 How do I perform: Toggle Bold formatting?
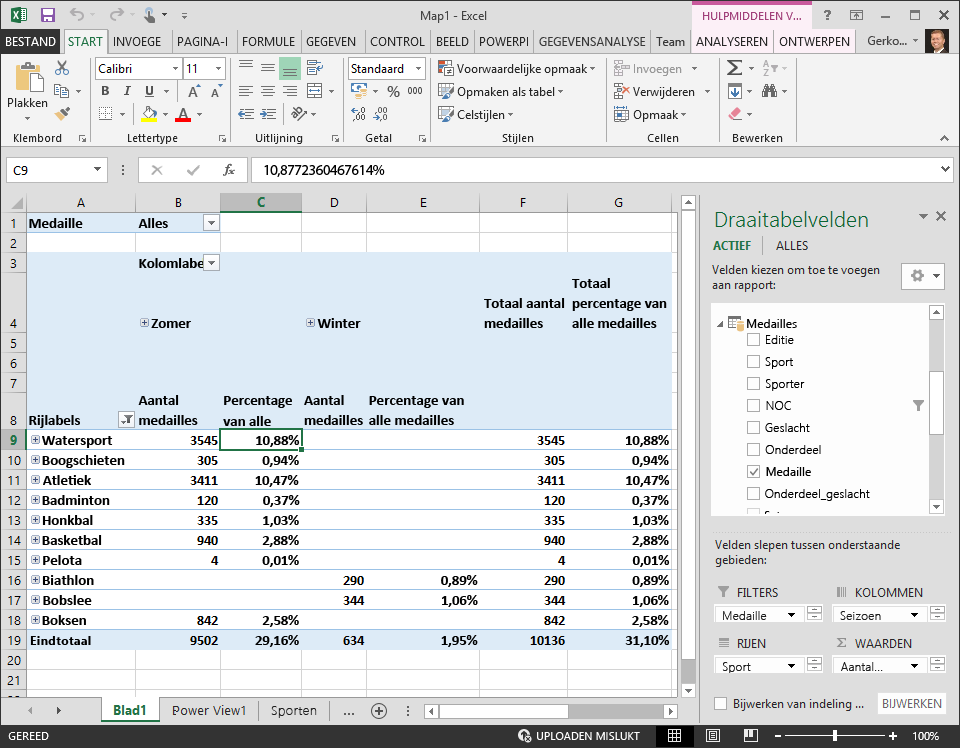105,91
